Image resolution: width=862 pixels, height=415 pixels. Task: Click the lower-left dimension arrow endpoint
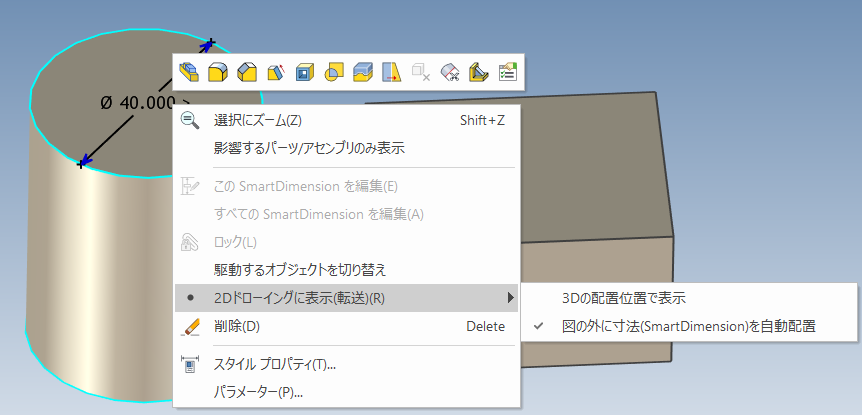coord(82,163)
